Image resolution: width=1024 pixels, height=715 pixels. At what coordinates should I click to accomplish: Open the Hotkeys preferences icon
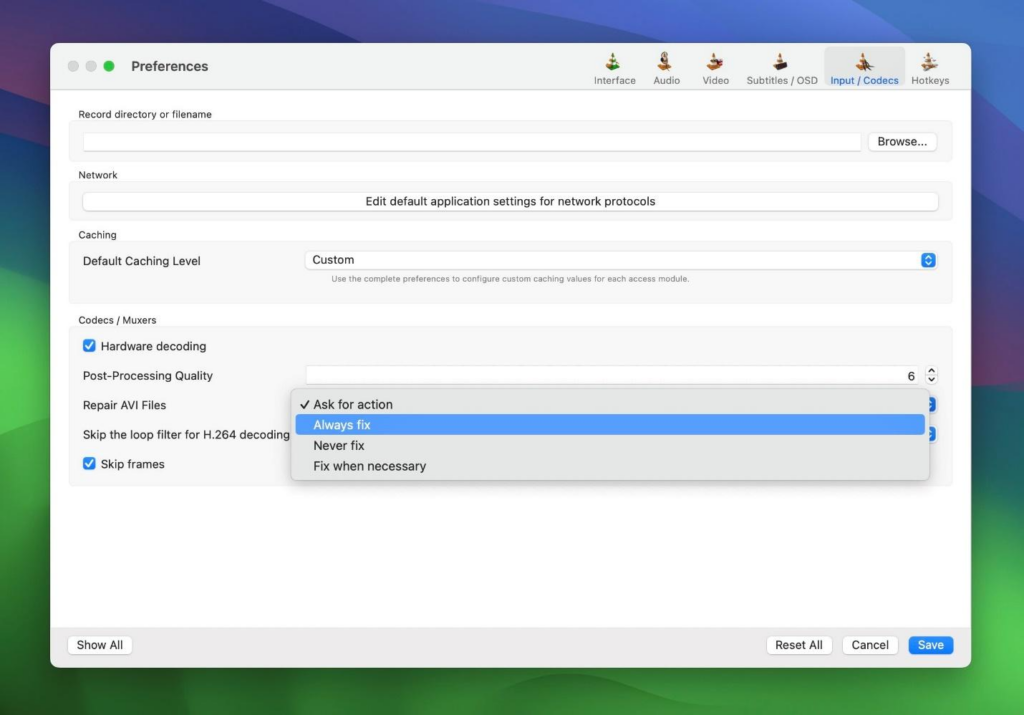930,62
